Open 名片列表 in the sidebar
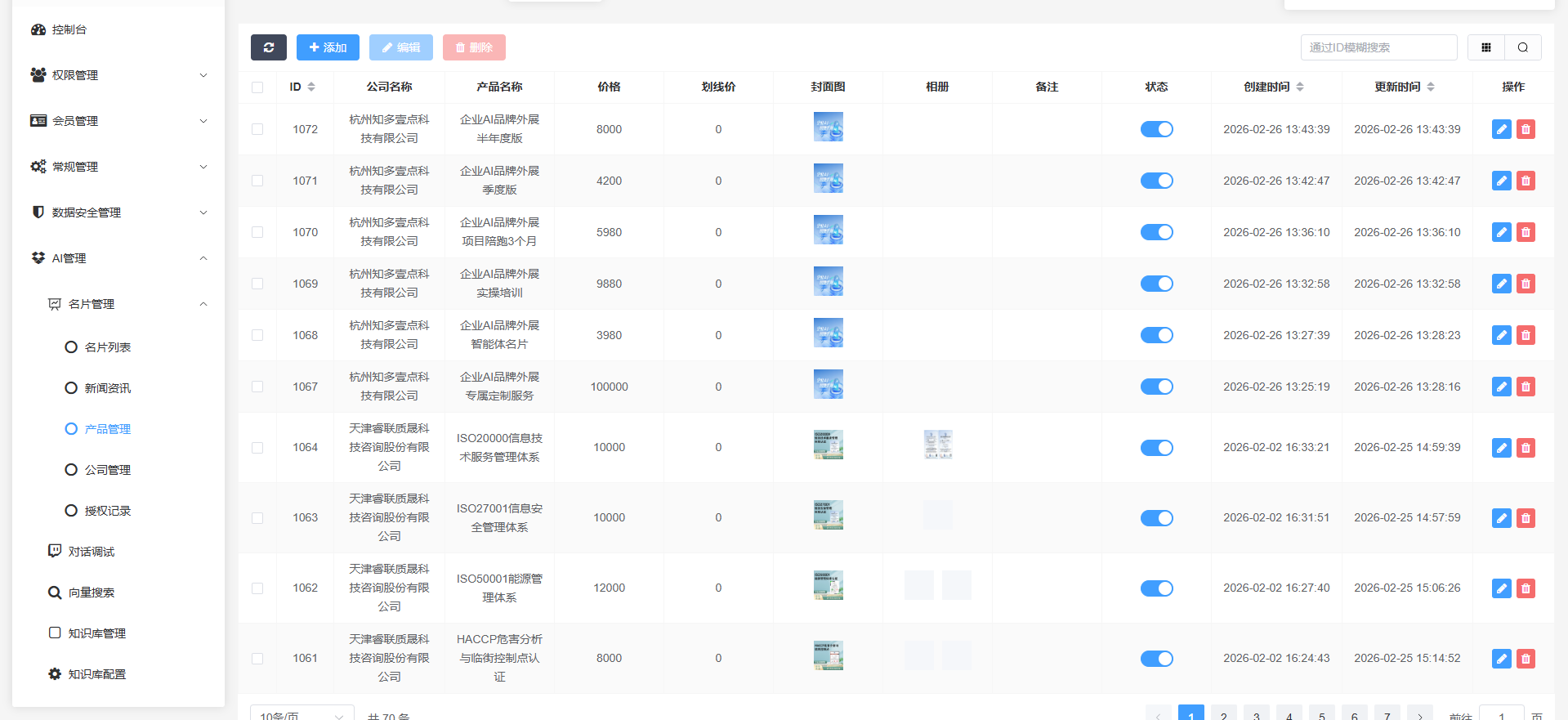 pyautogui.click(x=107, y=347)
